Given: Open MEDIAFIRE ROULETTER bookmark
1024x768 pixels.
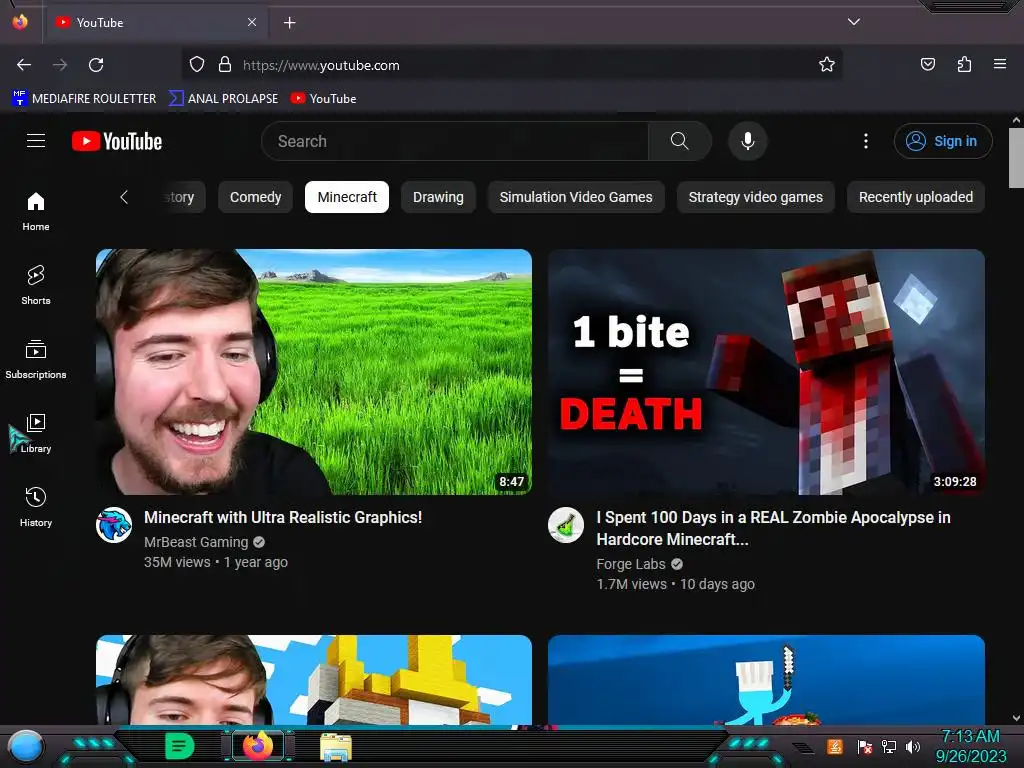Looking at the screenshot, I should 84,99.
